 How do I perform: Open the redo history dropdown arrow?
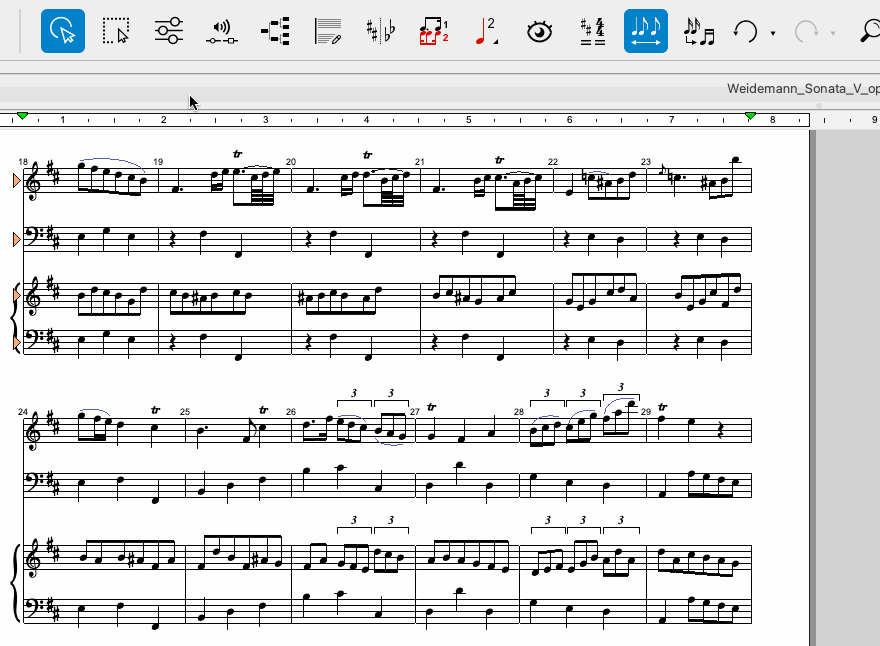(x=833, y=34)
